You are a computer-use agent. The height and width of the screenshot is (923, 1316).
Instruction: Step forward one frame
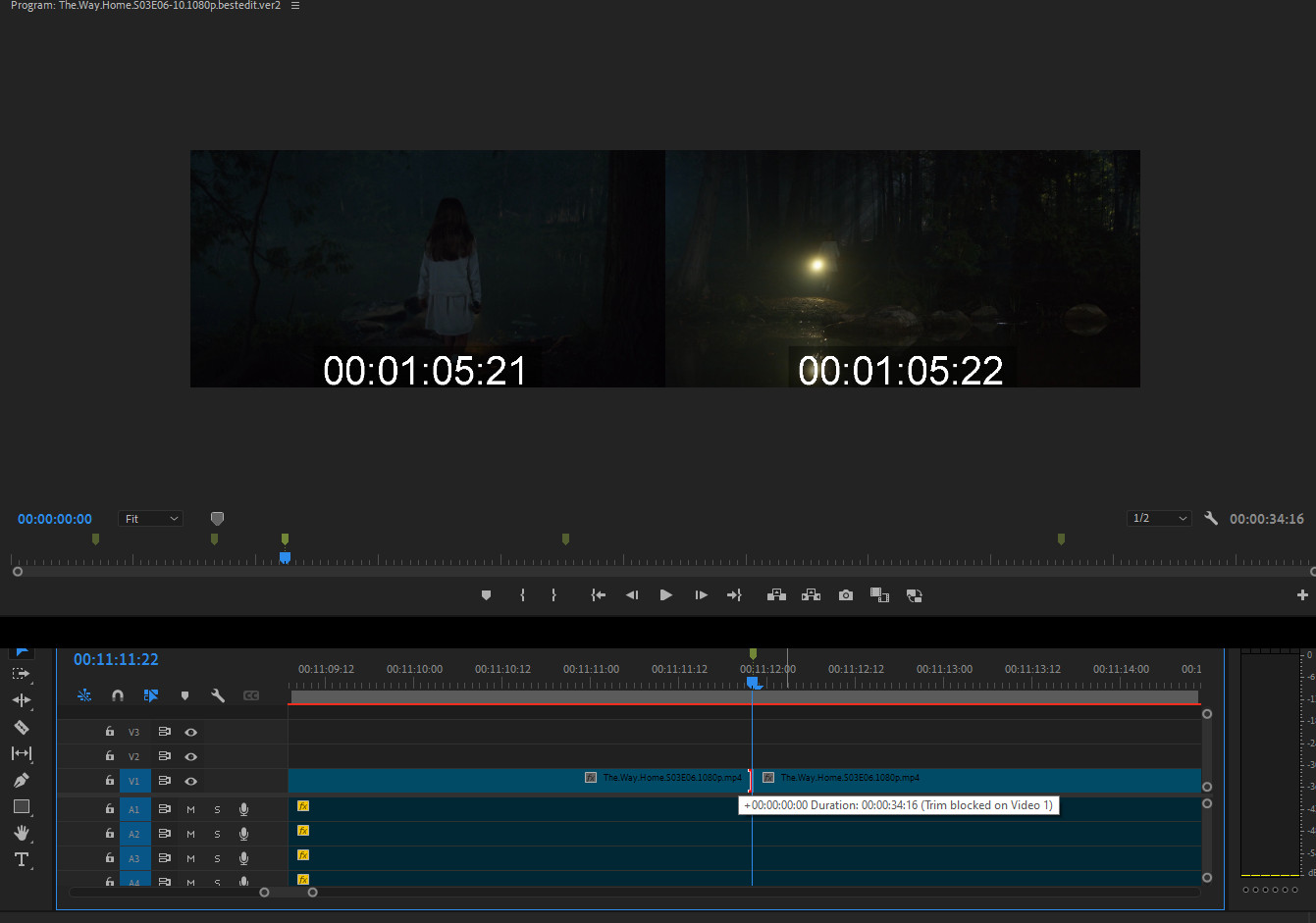pyautogui.click(x=701, y=595)
